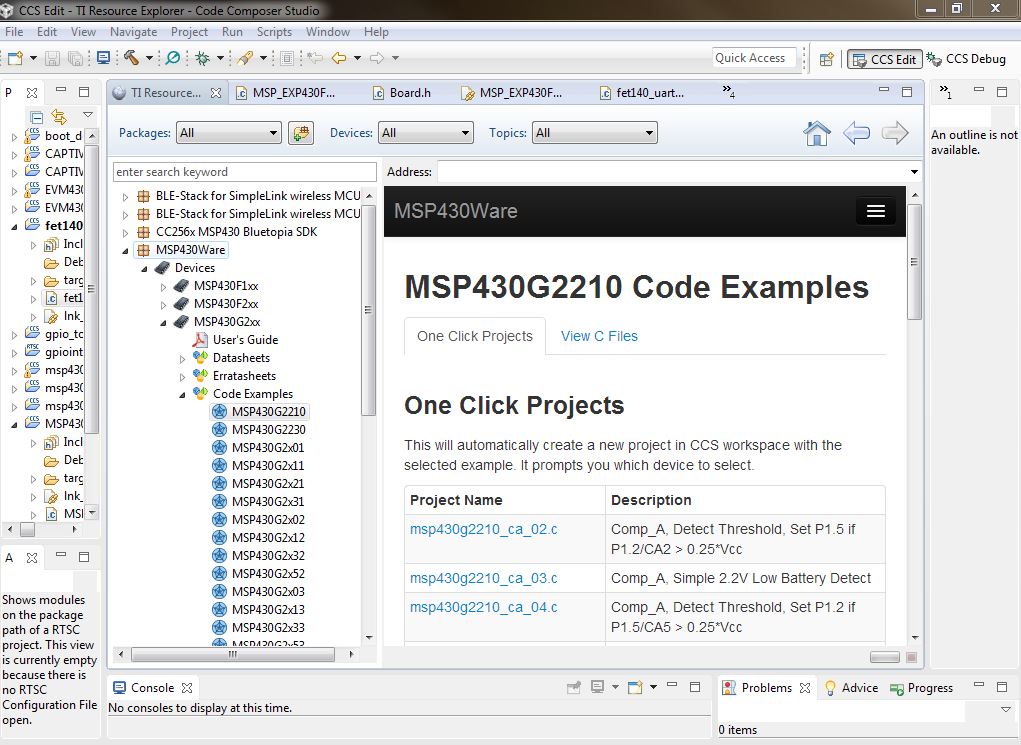Show hidden editor tabs list
Screen dimensions: 1021x745
(729, 92)
